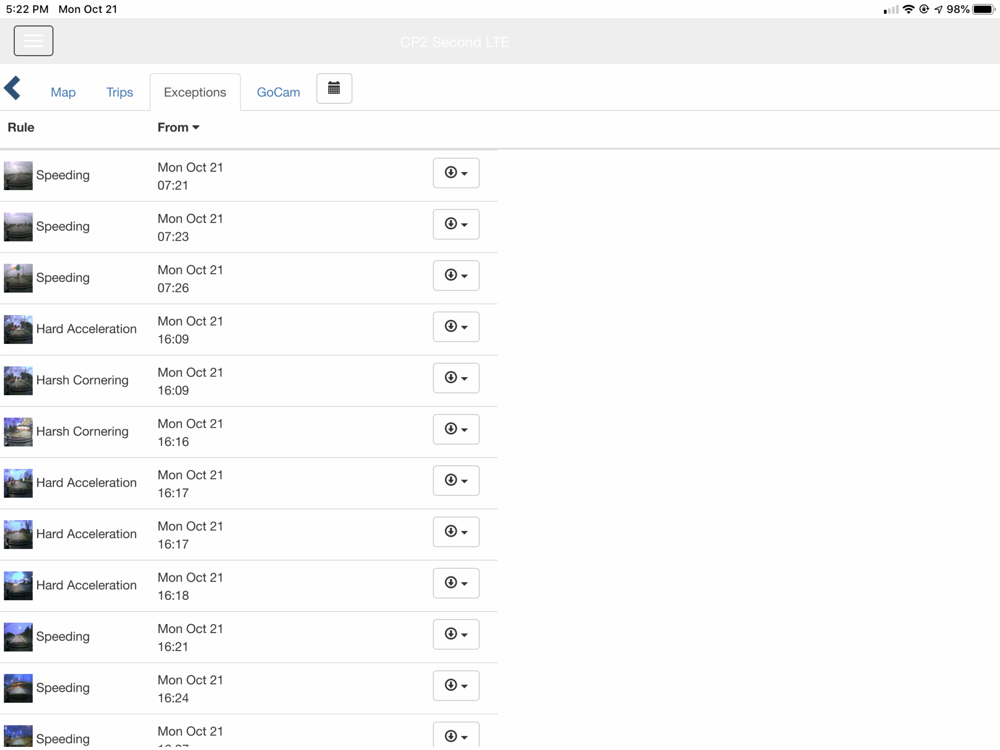Open the calendar date picker
Viewport: 1000px width, 750px height.
tap(334, 88)
